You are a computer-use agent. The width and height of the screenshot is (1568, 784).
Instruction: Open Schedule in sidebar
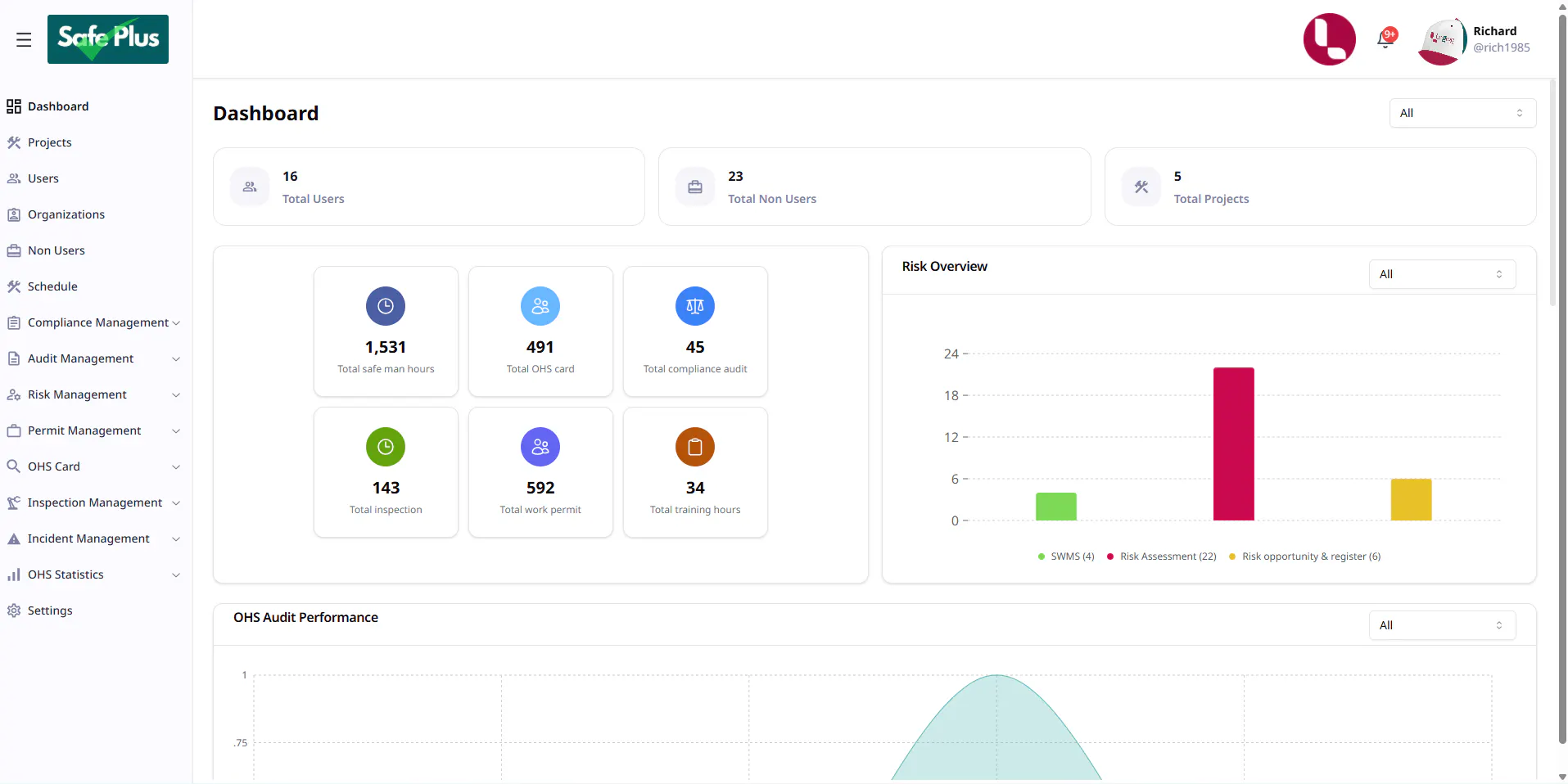(x=52, y=286)
